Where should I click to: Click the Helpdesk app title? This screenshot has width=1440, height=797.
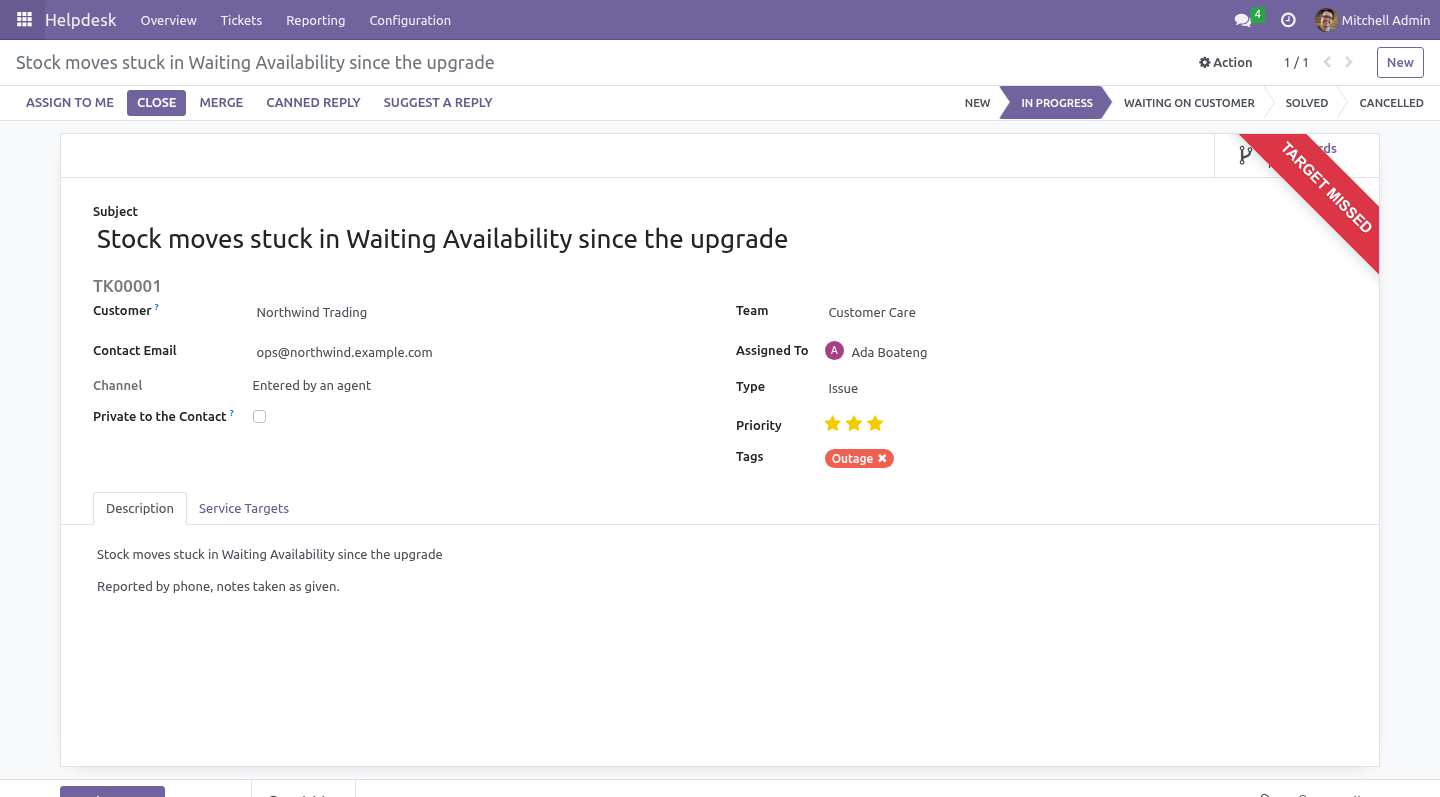point(80,20)
